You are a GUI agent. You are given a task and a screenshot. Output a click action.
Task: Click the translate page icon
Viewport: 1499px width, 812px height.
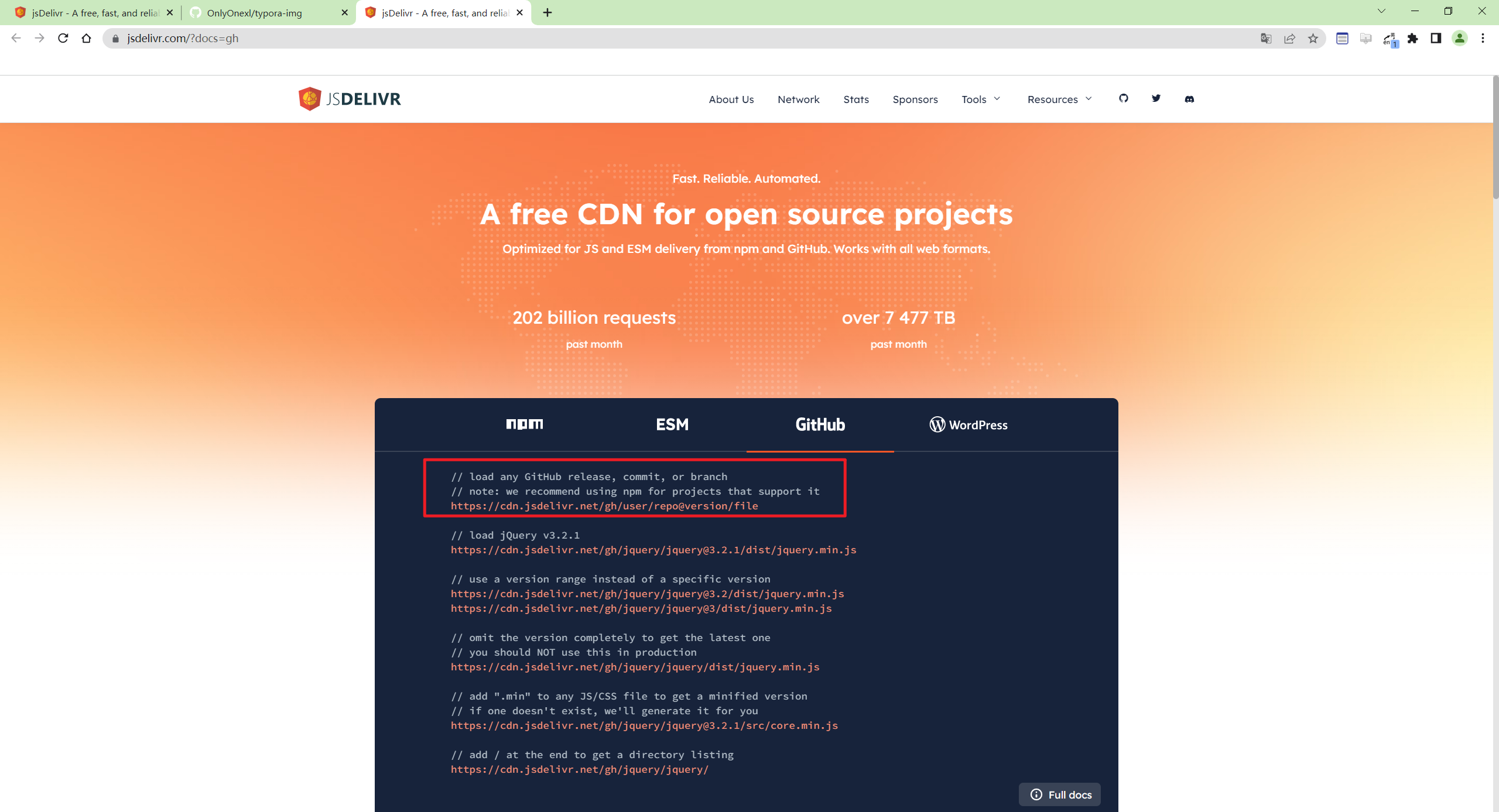coord(1266,39)
